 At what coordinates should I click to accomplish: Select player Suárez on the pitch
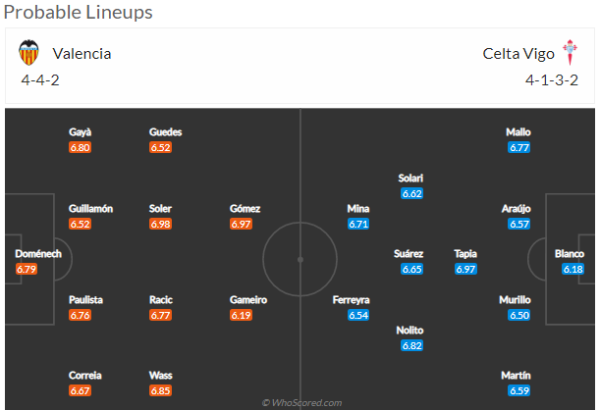409,254
